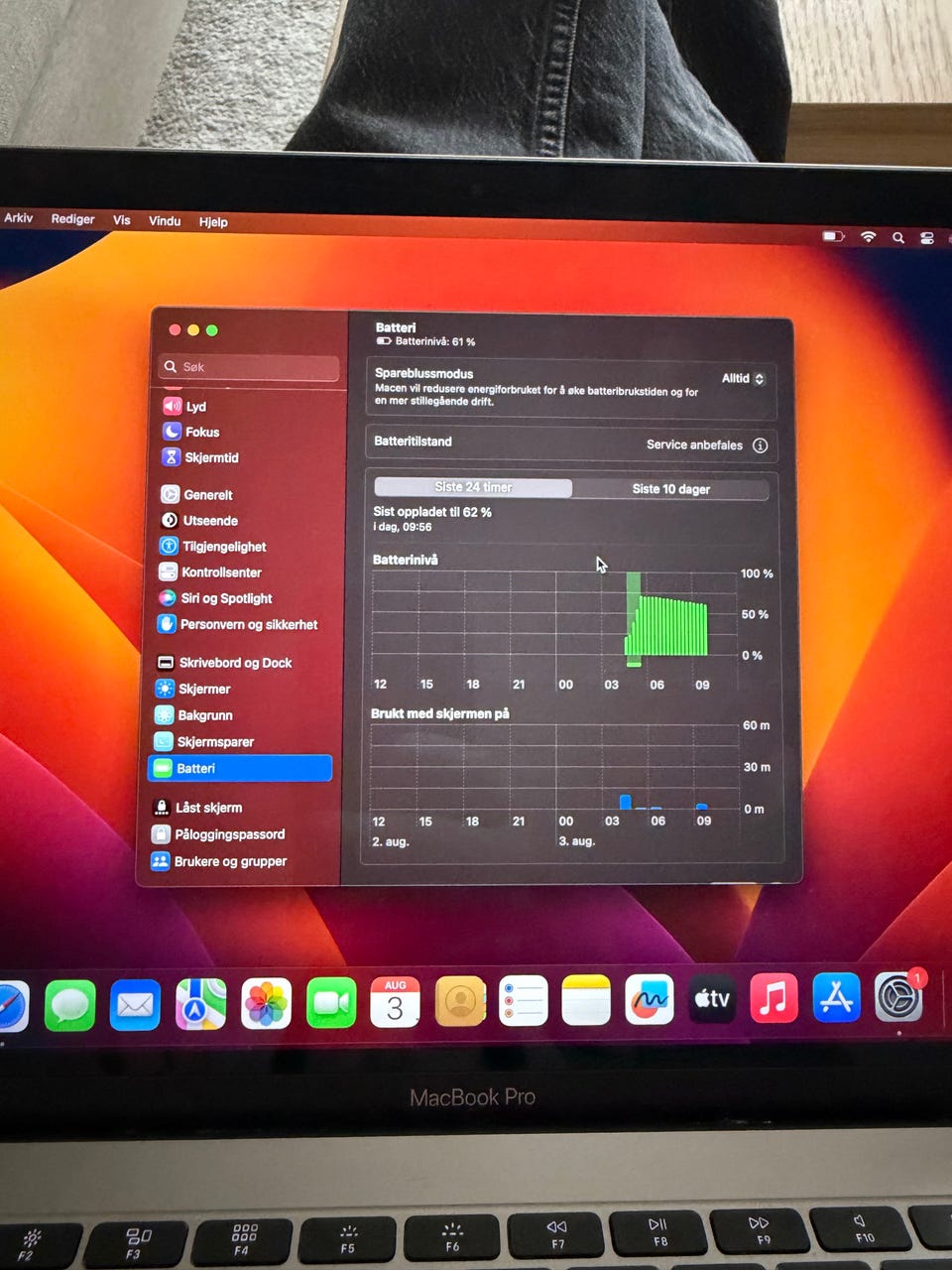Click Service anbefales battery status
The height and width of the screenshot is (1270, 952).
pos(694,444)
